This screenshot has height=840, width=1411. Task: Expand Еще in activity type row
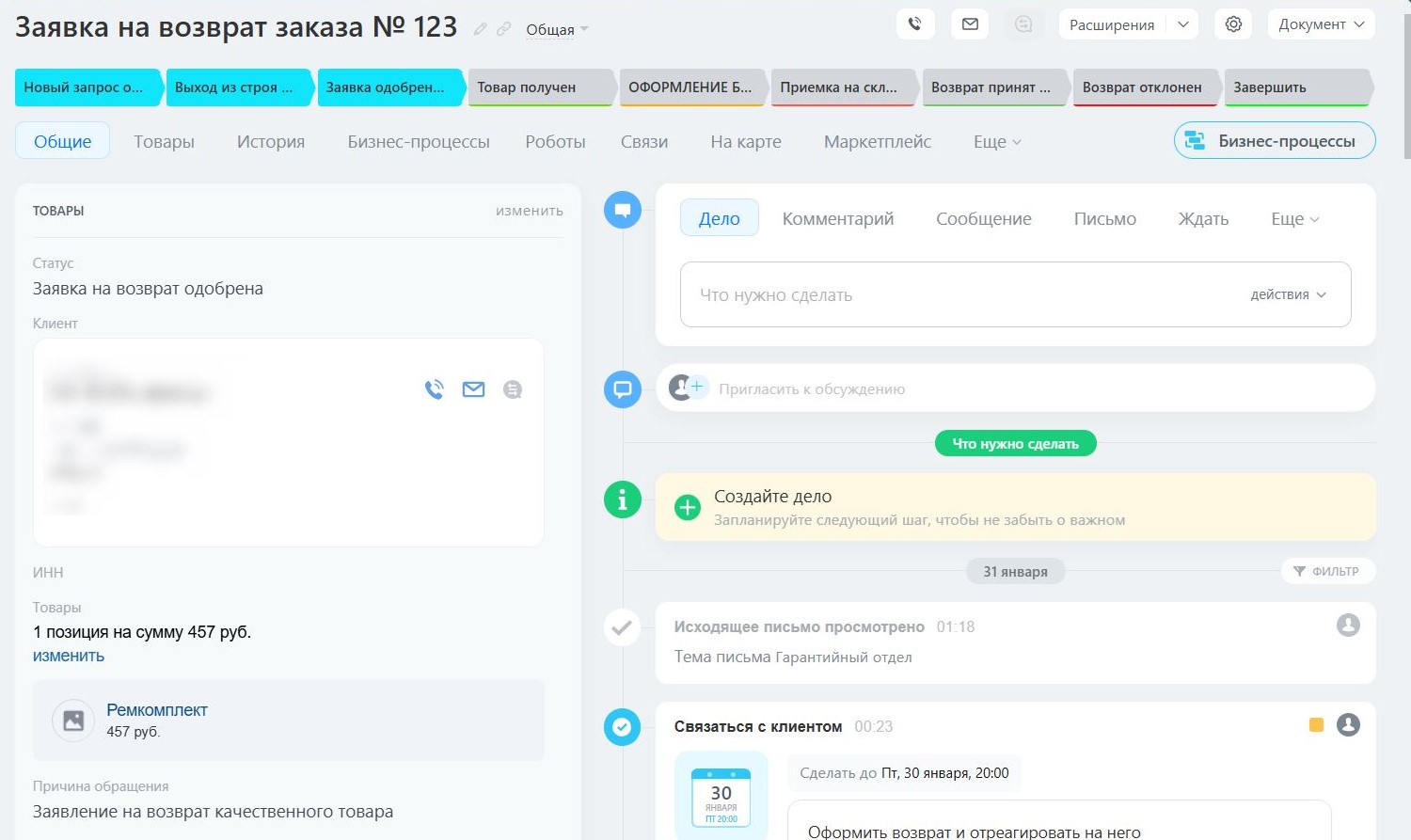1295,219
